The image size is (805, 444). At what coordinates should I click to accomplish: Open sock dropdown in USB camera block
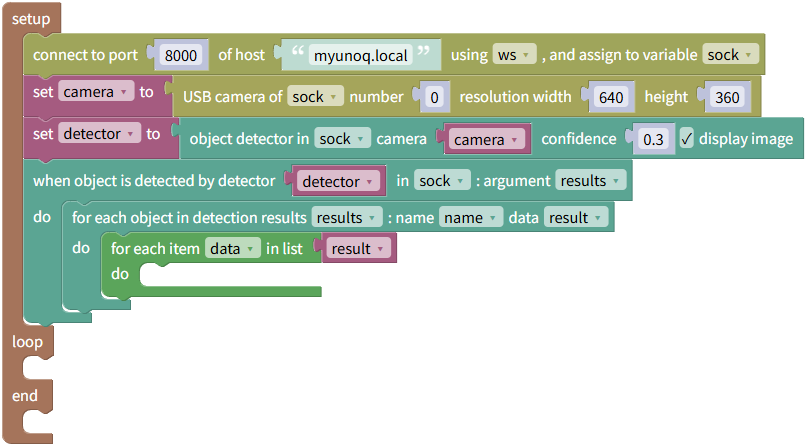tap(315, 96)
